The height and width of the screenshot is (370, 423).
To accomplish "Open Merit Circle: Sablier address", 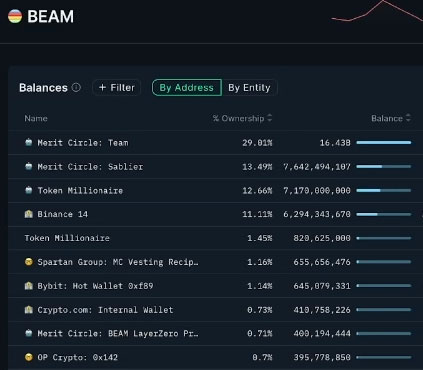I will click(90, 167).
